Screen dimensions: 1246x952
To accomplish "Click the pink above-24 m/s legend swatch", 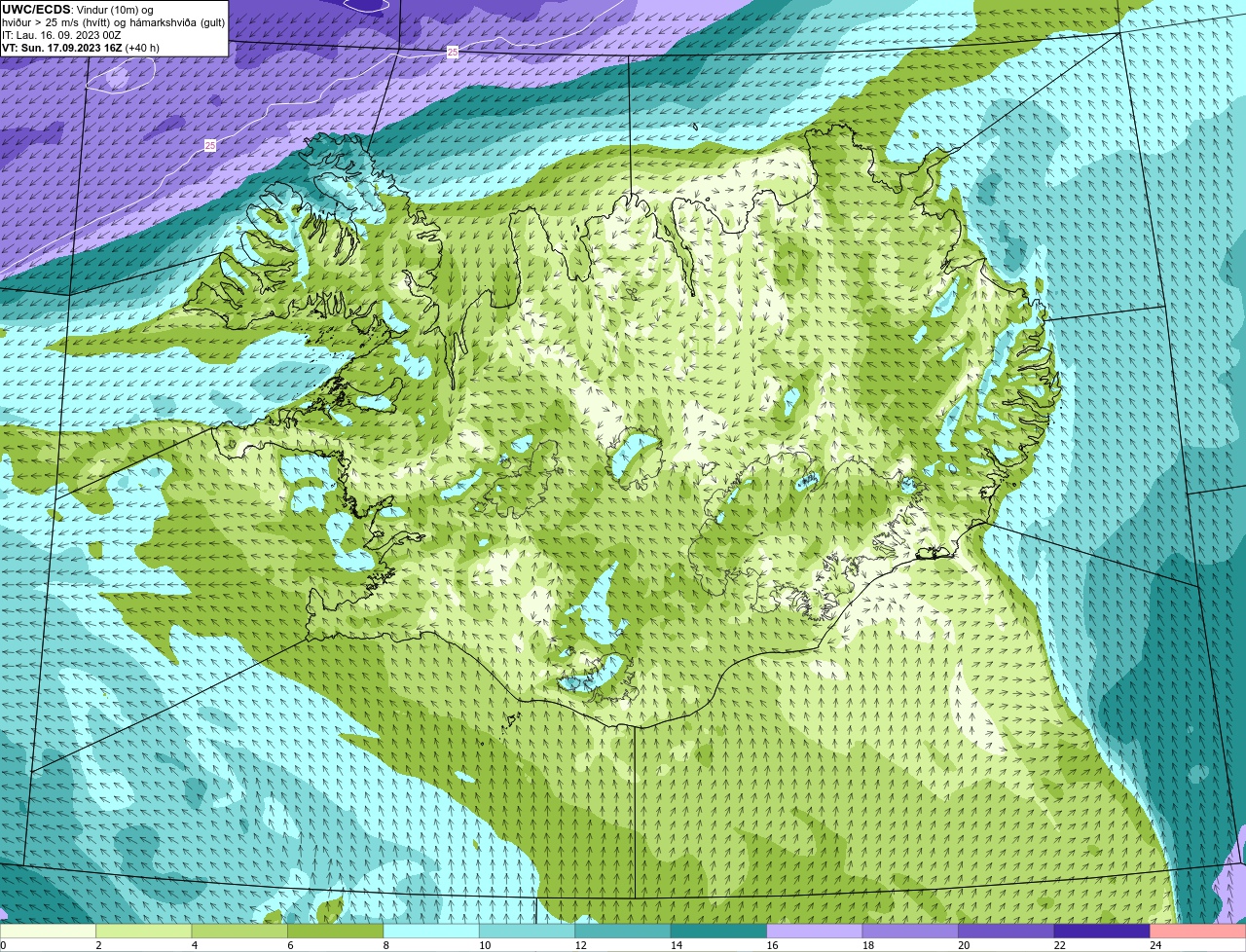I will (1196, 932).
